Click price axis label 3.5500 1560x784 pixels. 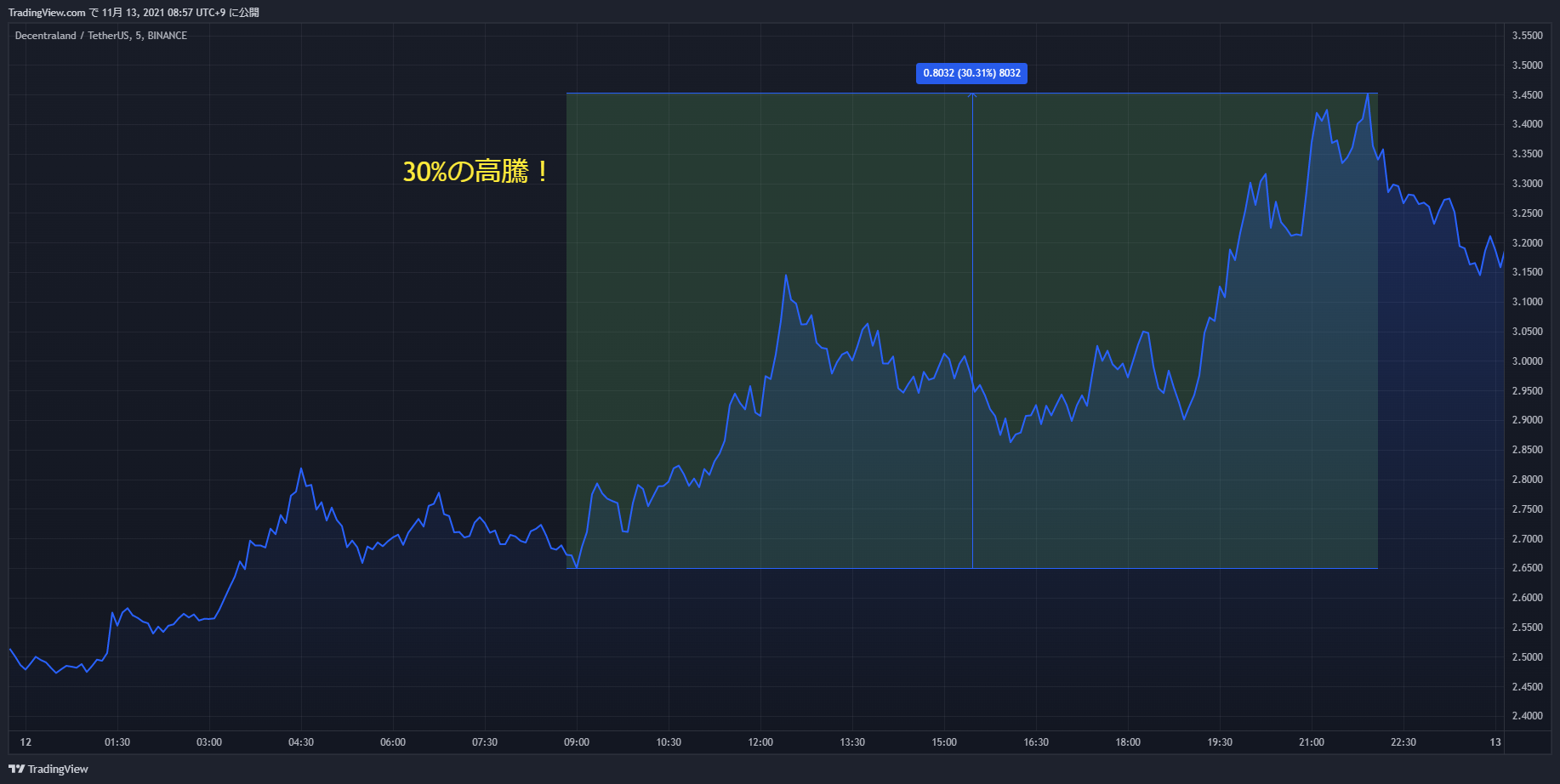[1527, 36]
